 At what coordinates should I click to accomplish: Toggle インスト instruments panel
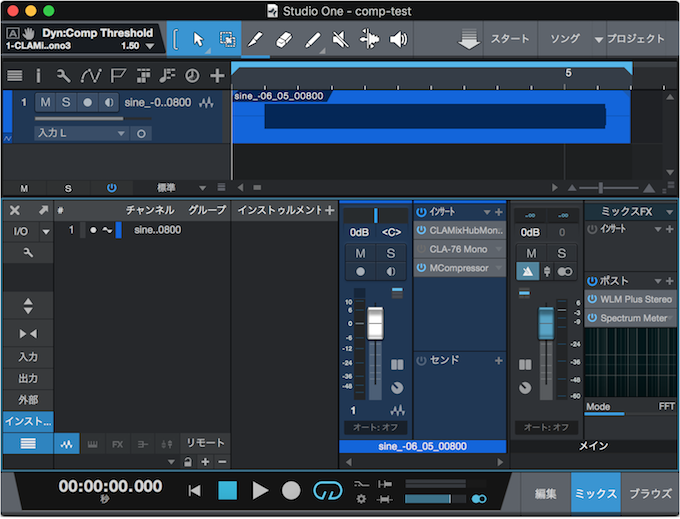click(28, 421)
